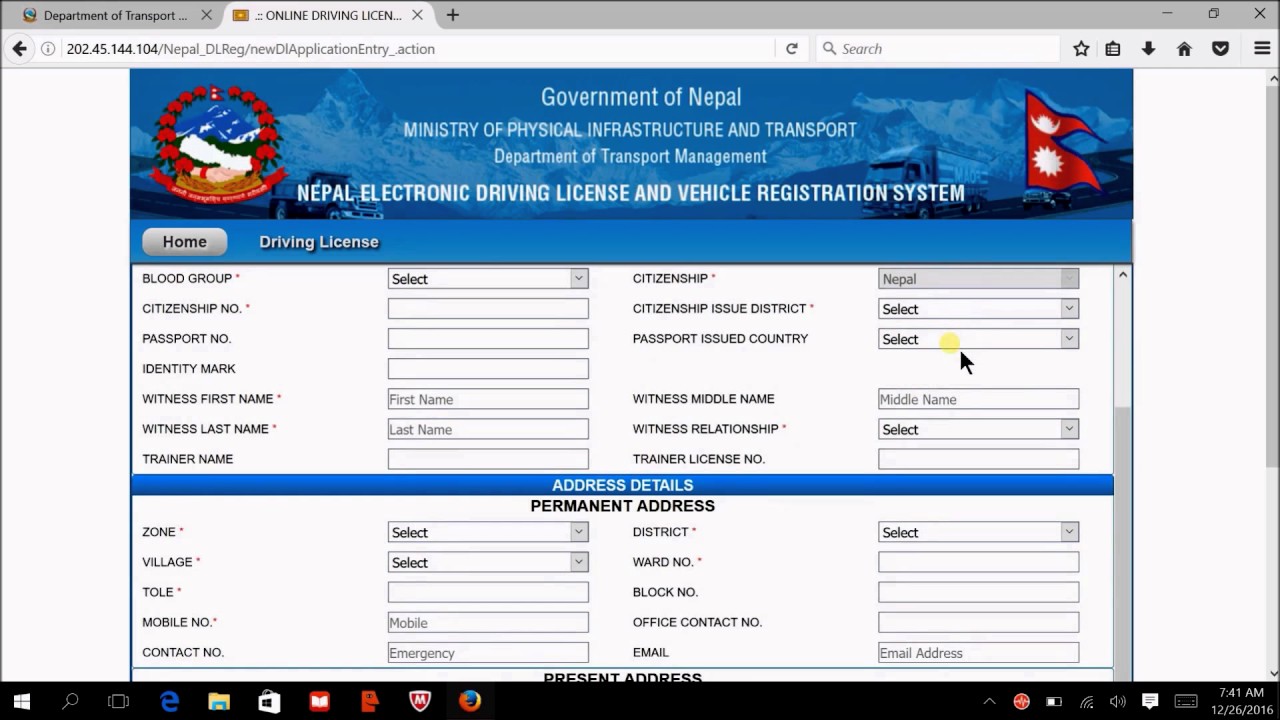Bookmark this page using the star icon

click(x=1080, y=48)
